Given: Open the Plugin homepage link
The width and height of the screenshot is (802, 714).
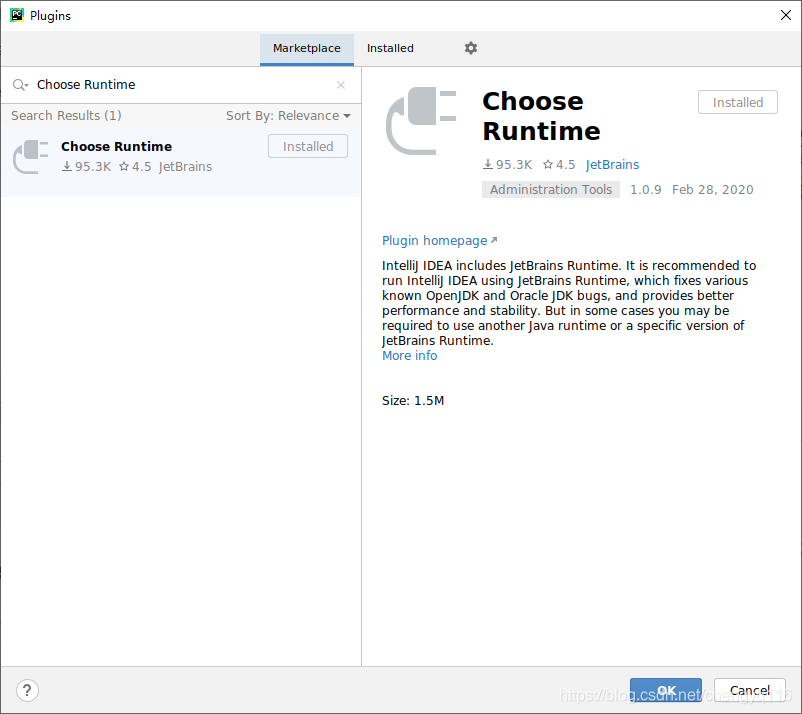Looking at the screenshot, I should tap(439, 240).
